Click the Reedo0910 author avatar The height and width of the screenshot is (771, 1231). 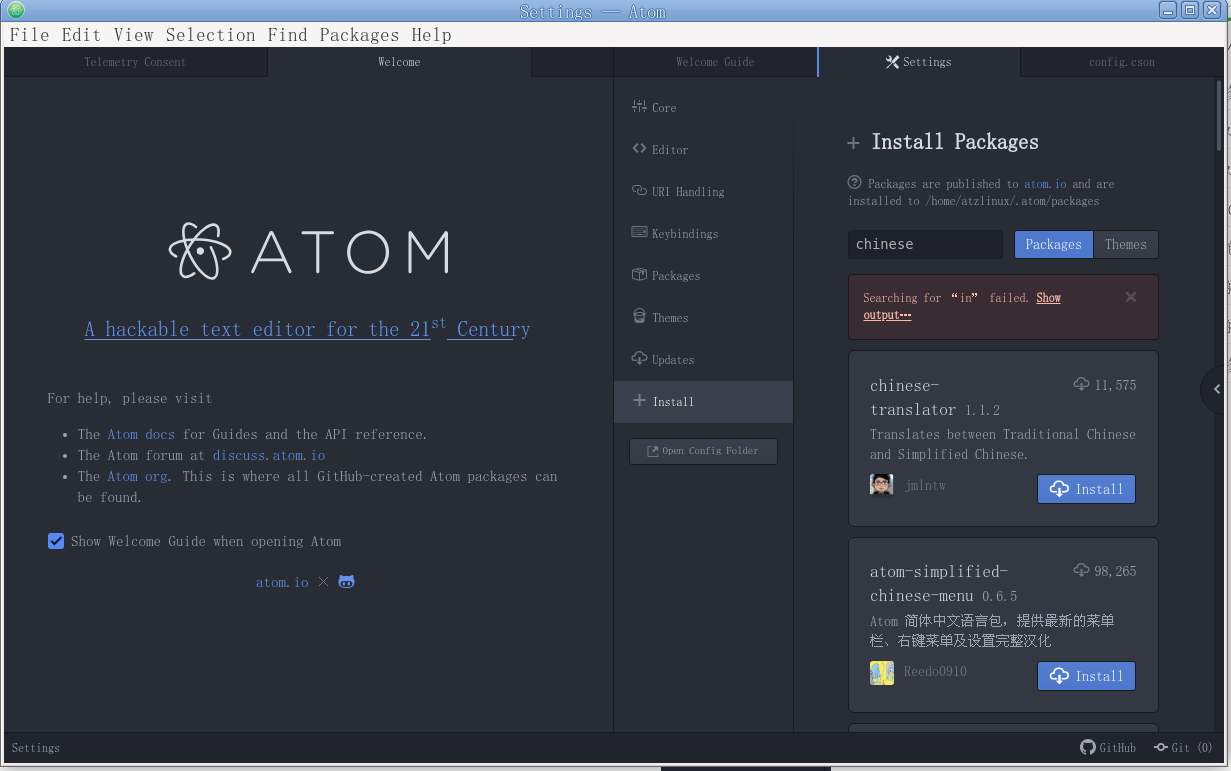(881, 672)
